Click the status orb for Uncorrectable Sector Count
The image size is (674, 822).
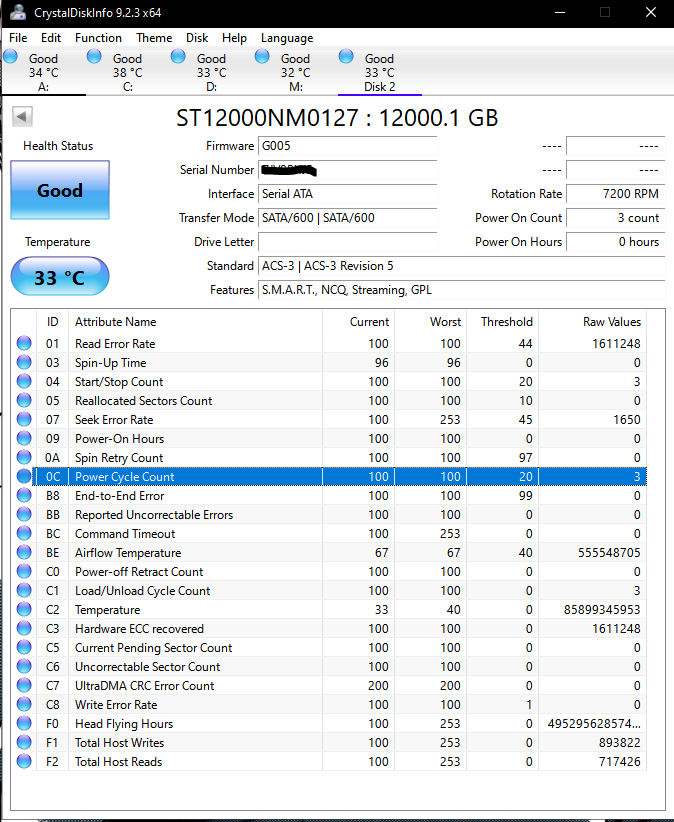pos(24,666)
